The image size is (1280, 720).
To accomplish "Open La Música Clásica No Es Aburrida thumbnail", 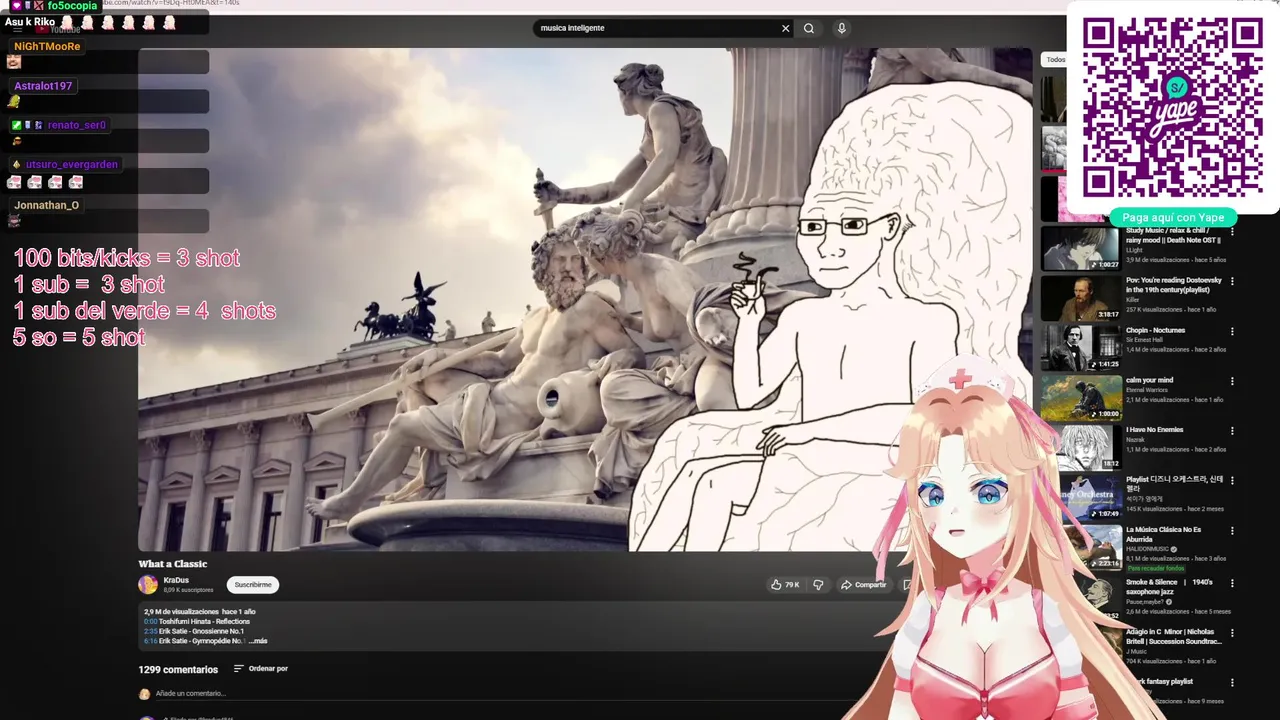I will pos(1096,548).
